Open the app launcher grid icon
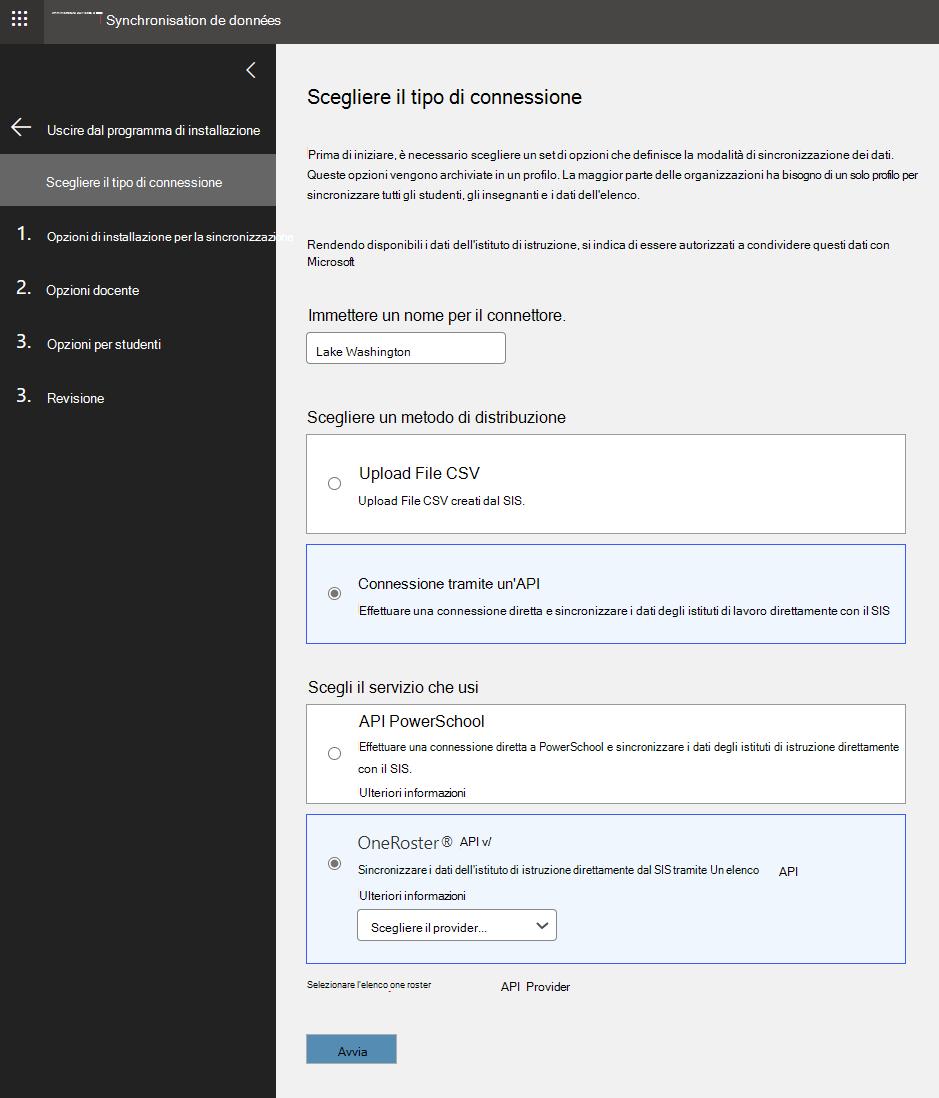The image size is (939, 1098). pyautogui.click(x=20, y=19)
